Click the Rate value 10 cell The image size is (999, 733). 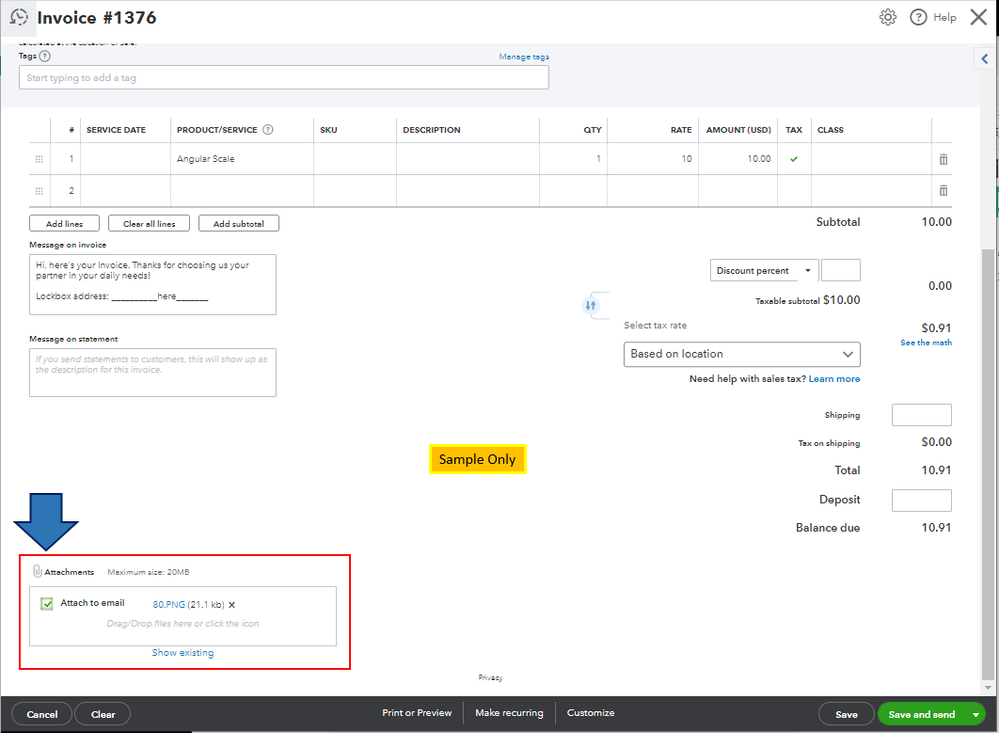click(653, 159)
